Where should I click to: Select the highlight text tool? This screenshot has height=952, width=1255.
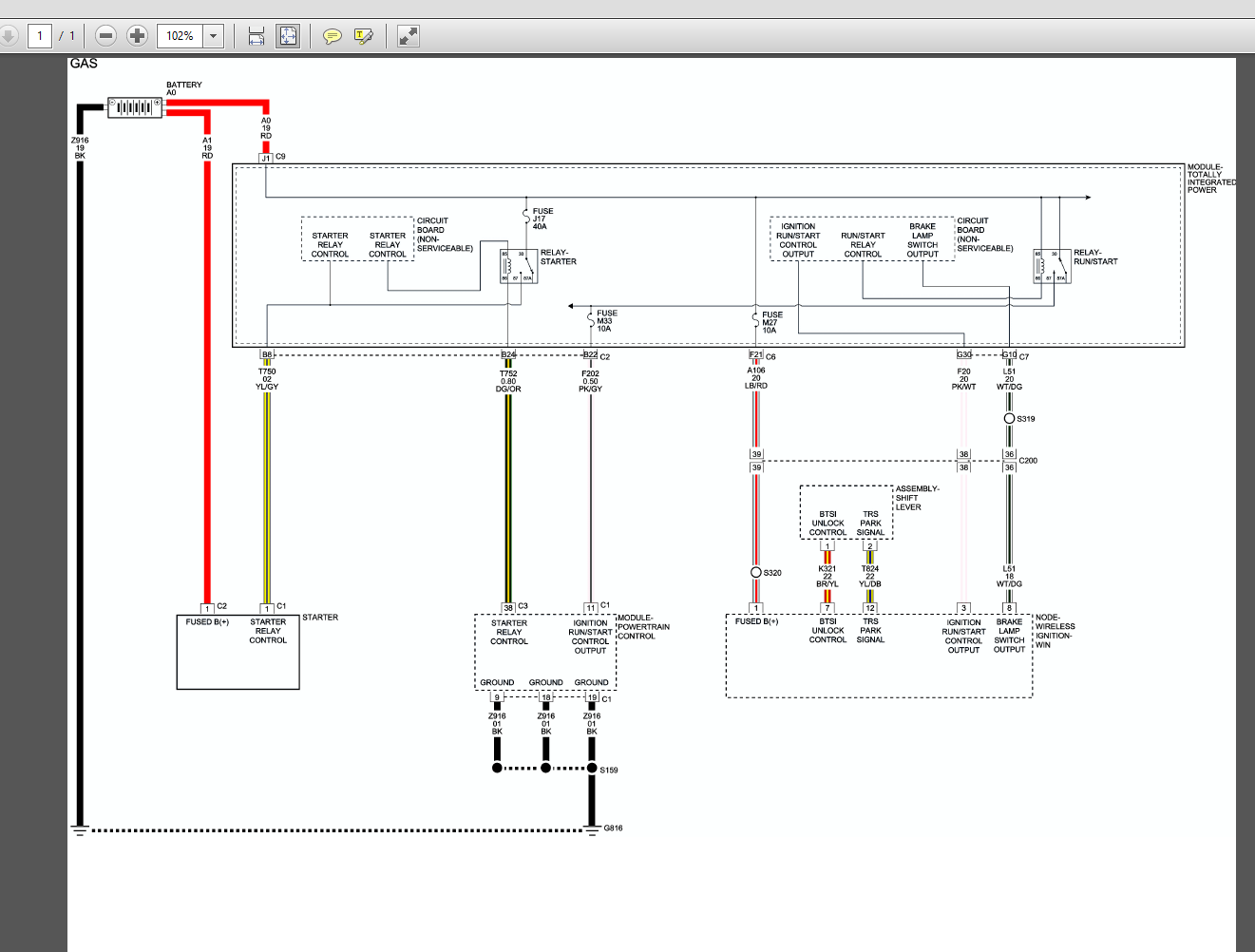pyautogui.click(x=363, y=36)
